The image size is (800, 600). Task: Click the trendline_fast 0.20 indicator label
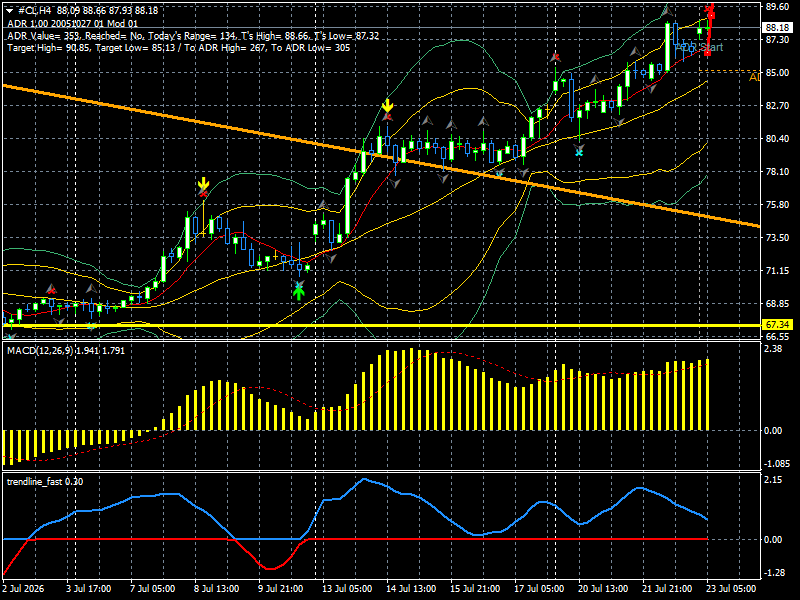45,482
